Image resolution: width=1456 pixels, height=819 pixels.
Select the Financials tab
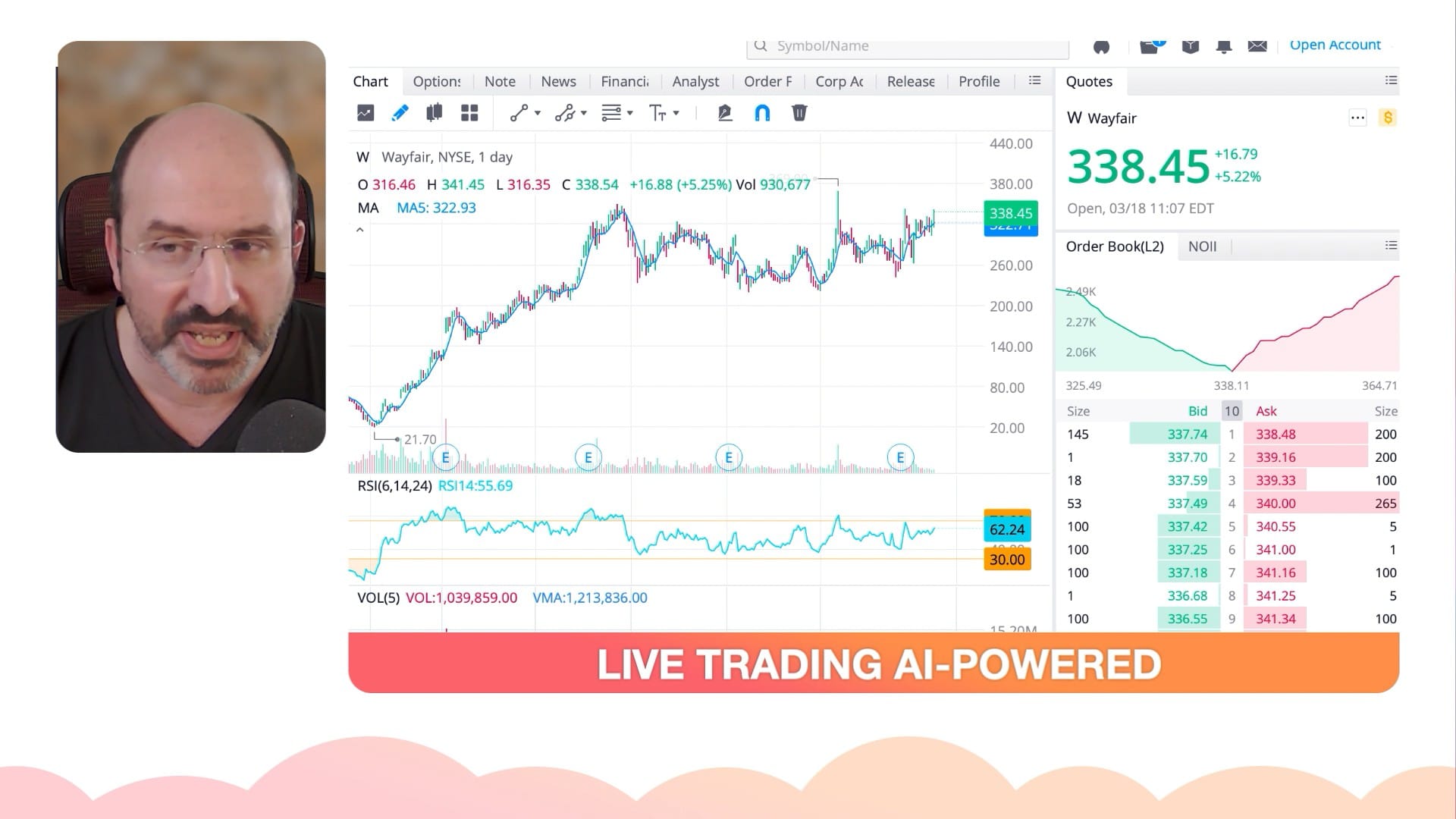click(625, 81)
